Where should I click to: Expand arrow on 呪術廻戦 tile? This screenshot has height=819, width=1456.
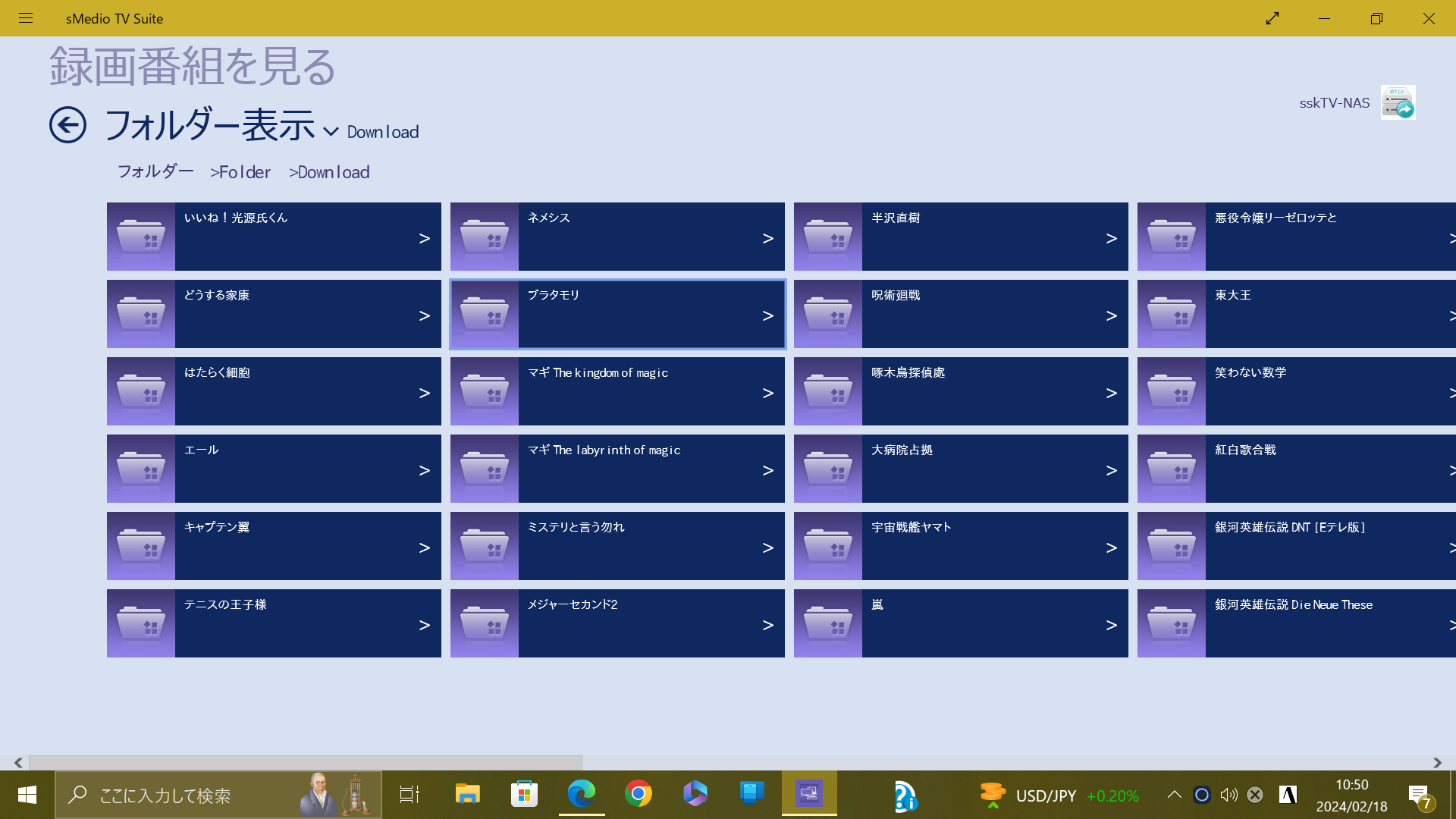[x=1112, y=315]
